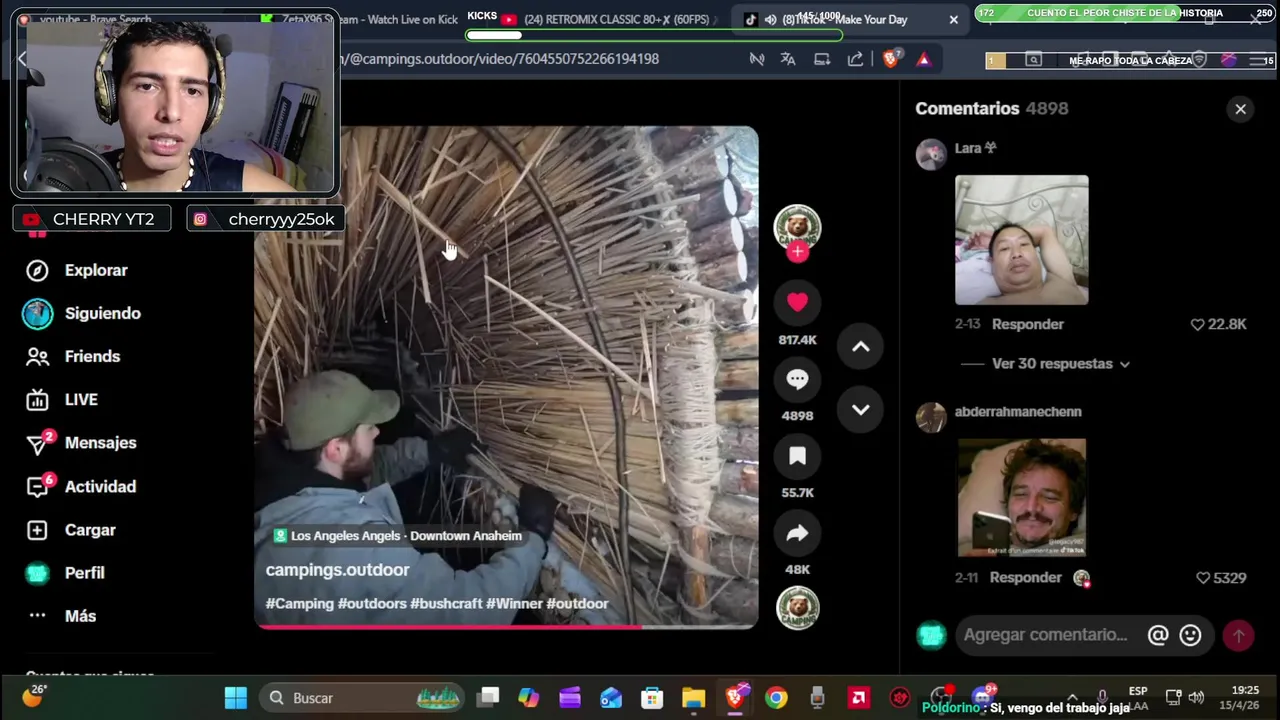Click the translate page icon
Screen dimensions: 1280x720
(x=788, y=59)
